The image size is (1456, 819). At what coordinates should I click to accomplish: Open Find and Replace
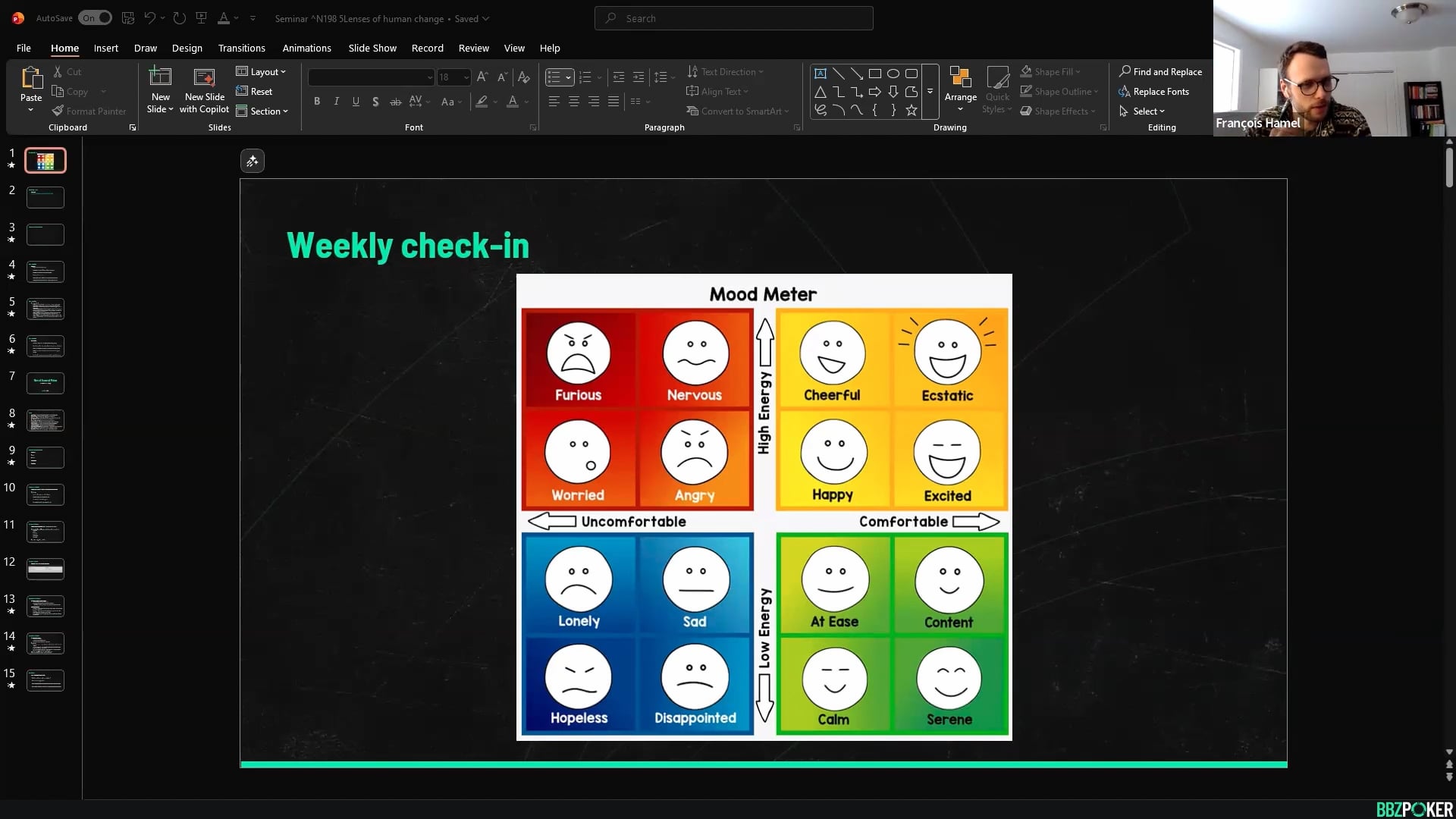1161,71
